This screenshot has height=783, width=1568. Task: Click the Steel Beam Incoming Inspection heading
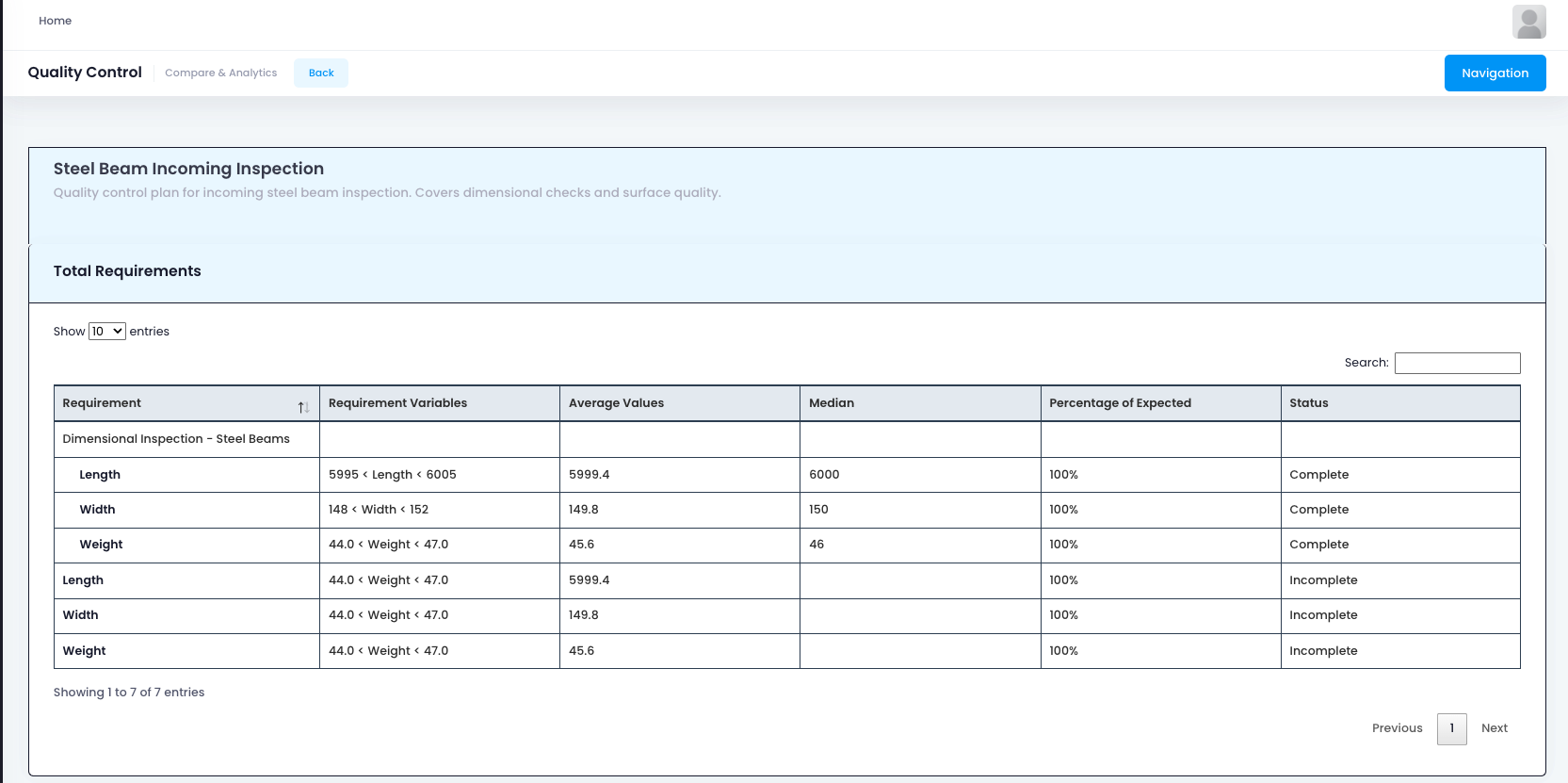tap(188, 169)
